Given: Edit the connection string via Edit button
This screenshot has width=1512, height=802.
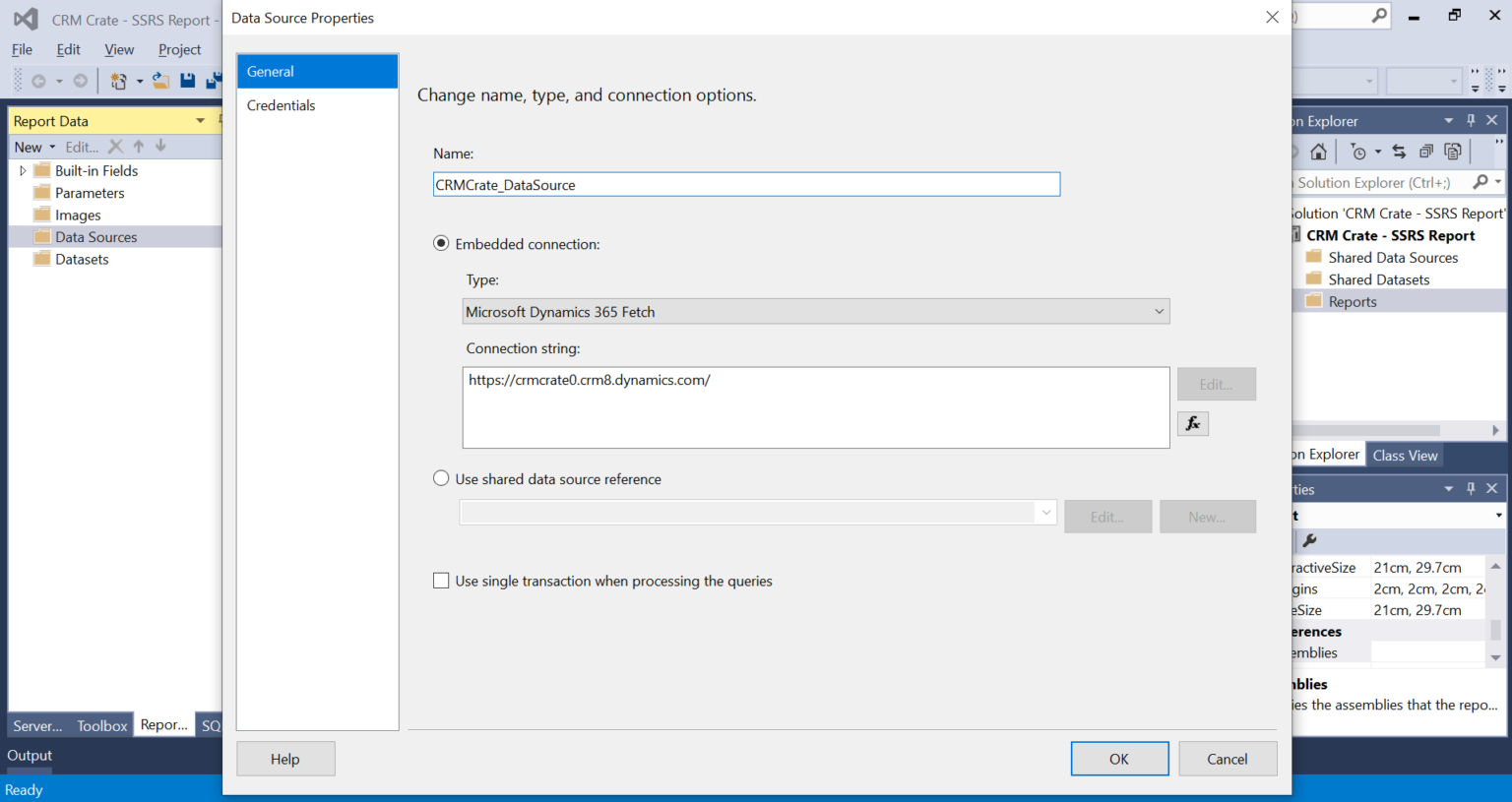Looking at the screenshot, I should pos(1216,384).
